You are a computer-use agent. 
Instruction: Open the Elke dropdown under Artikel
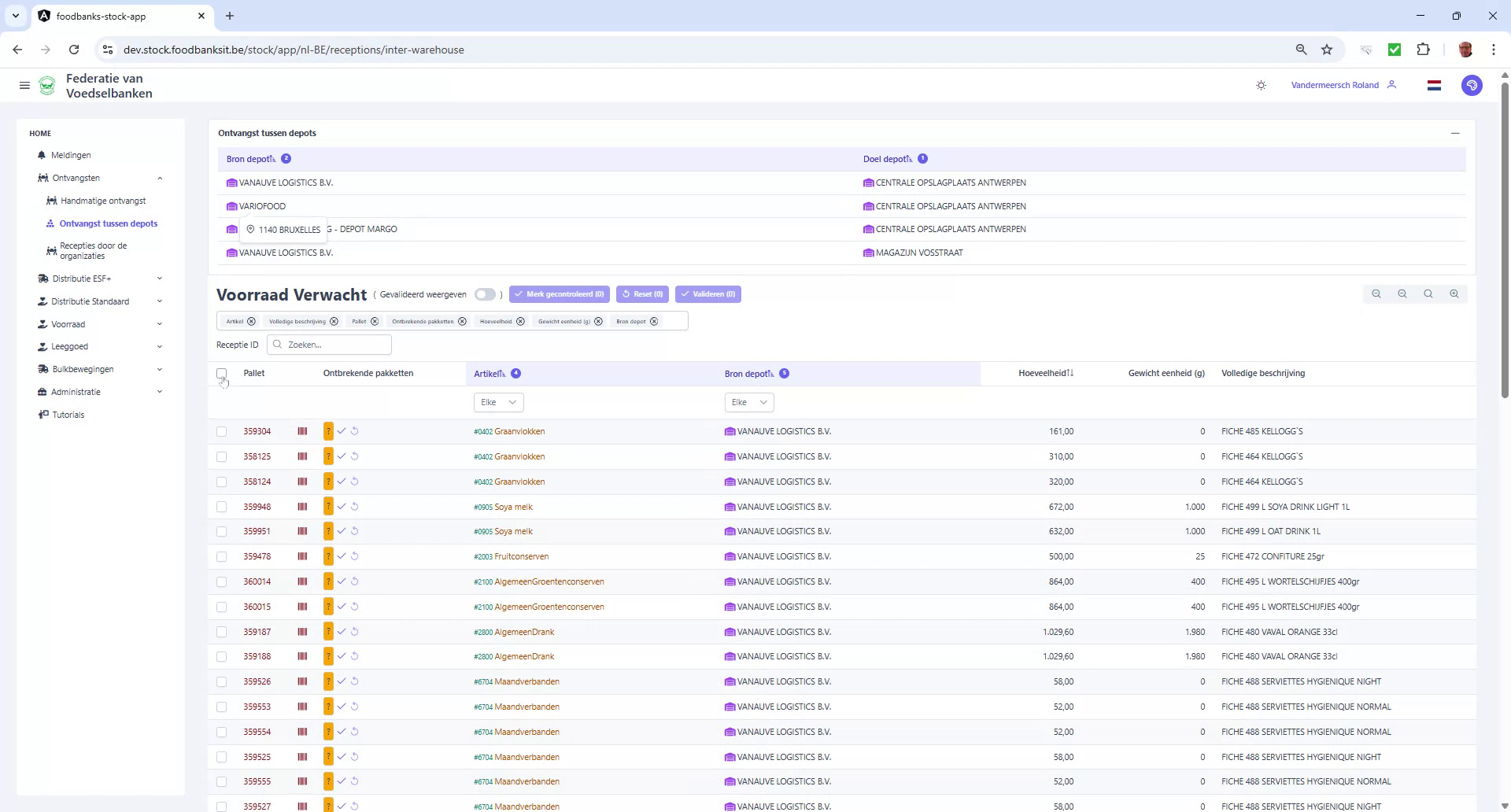point(497,402)
